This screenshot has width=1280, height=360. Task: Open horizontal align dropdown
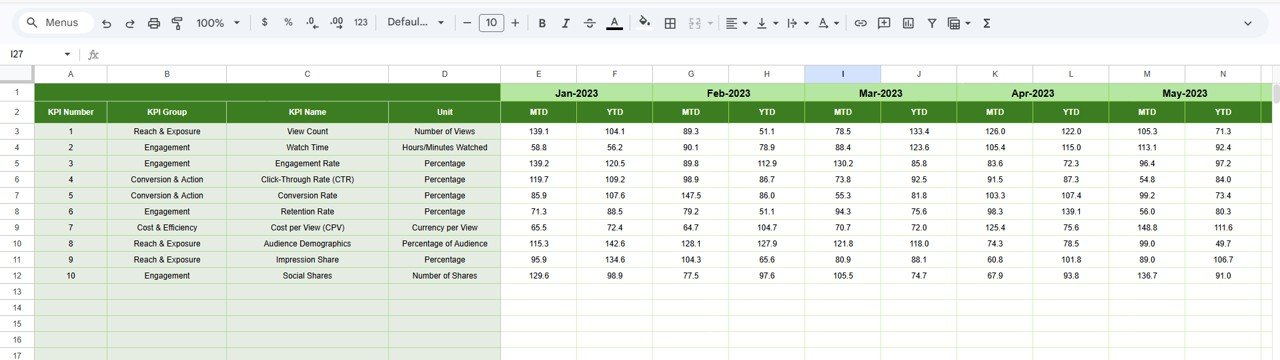click(x=736, y=22)
